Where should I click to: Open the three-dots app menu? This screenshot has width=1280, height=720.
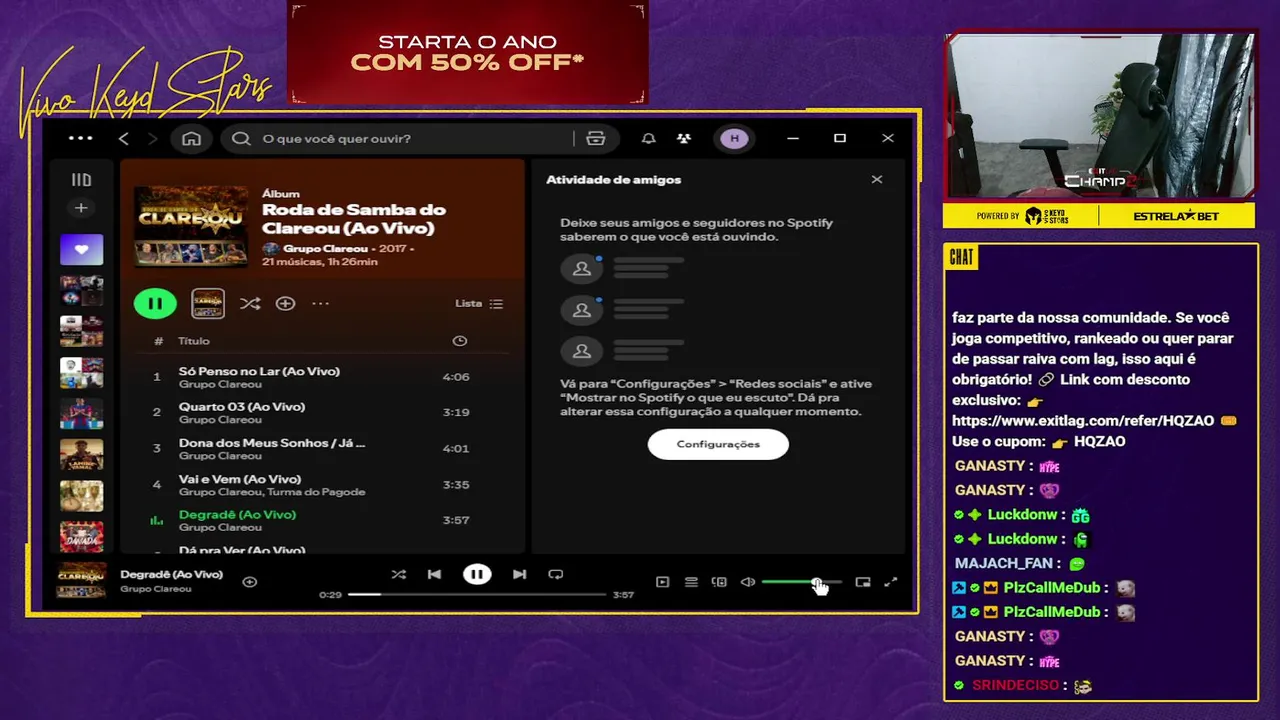pos(80,138)
